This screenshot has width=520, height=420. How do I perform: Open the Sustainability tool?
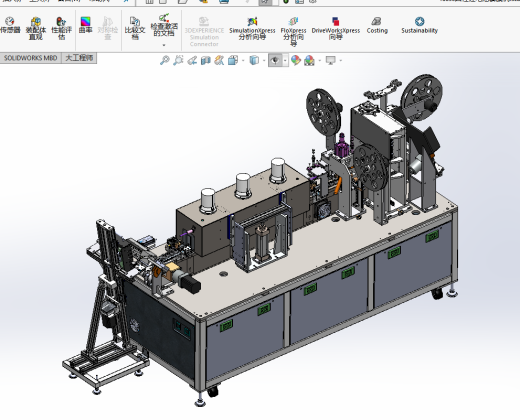(419, 26)
